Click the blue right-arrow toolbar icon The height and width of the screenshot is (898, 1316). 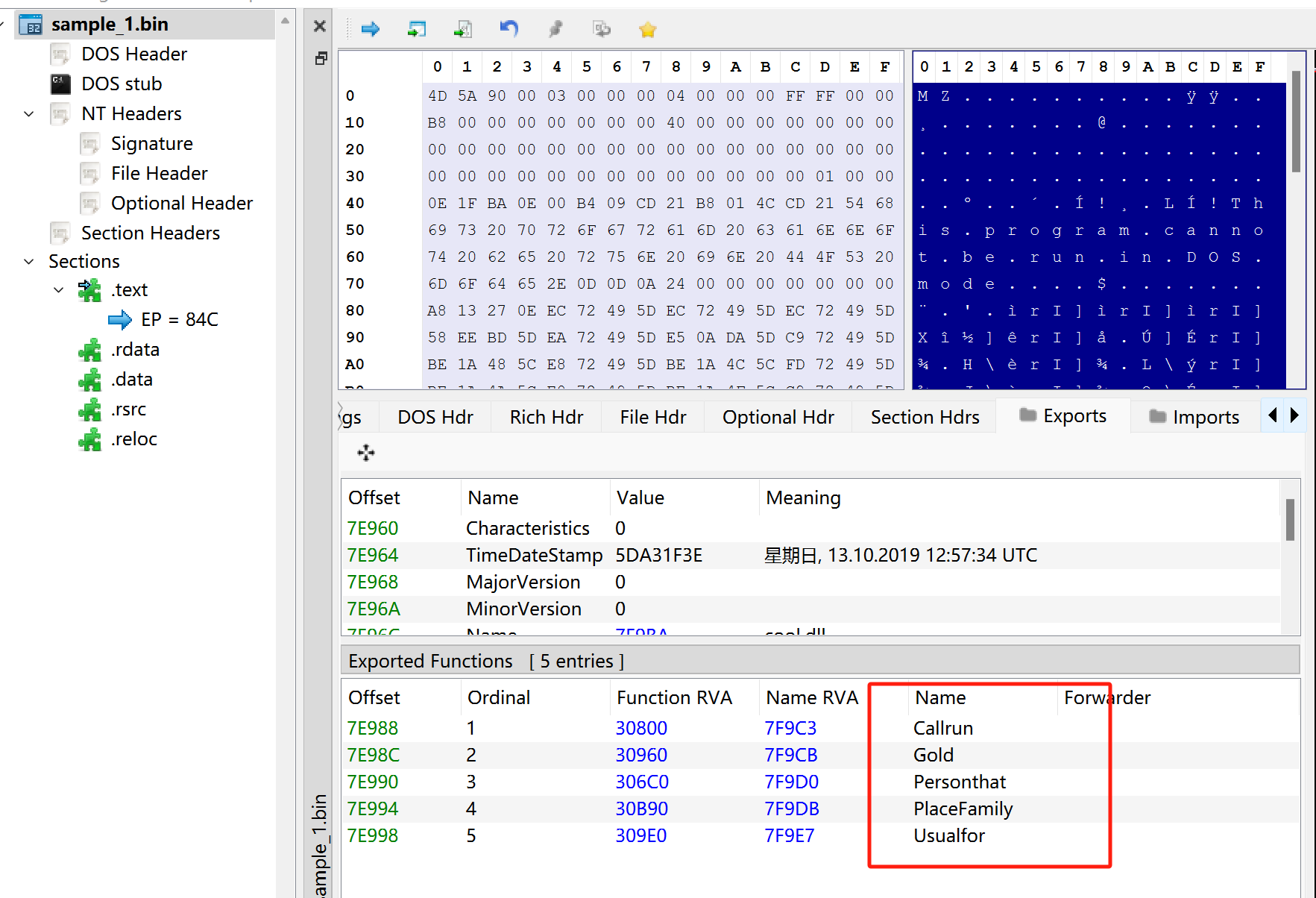(370, 29)
